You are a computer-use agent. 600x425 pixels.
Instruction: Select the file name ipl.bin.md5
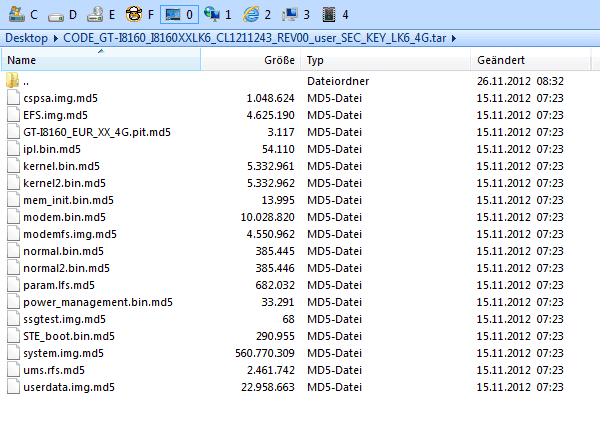click(52, 149)
